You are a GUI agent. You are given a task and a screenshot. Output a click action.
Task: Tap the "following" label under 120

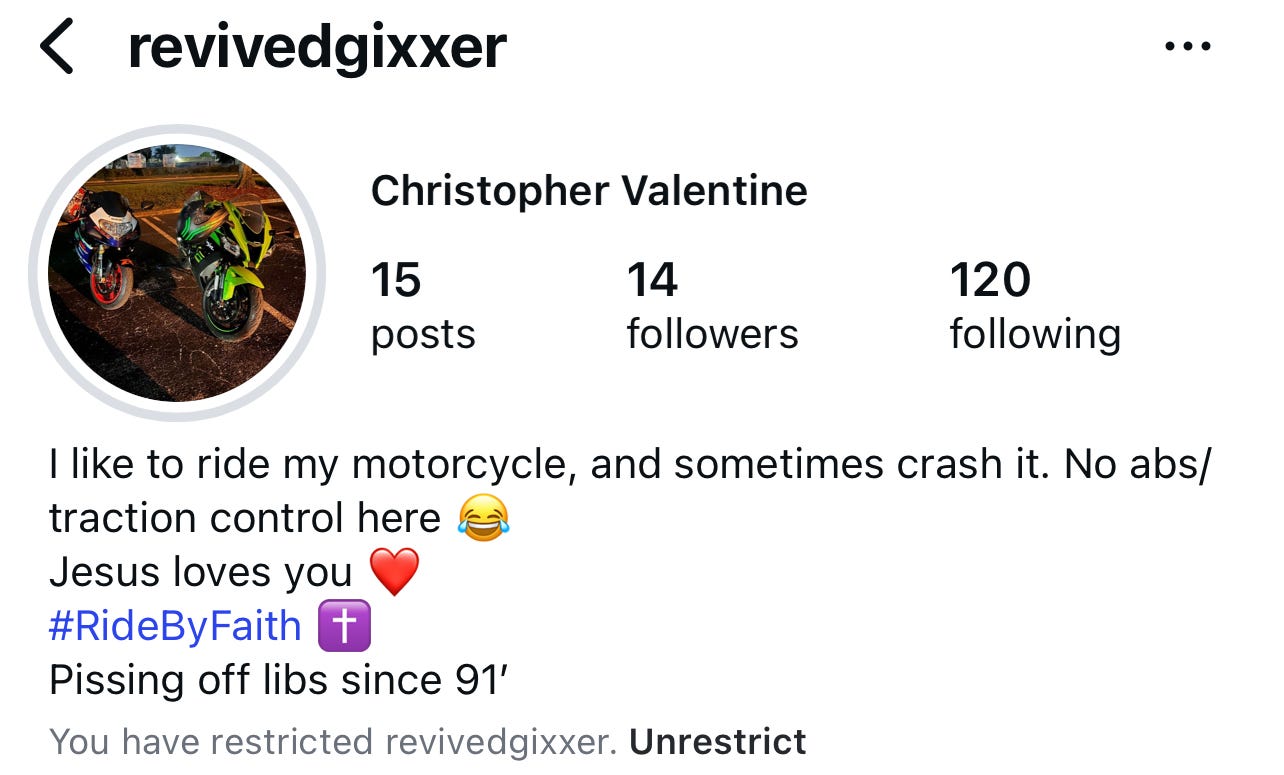click(1035, 334)
